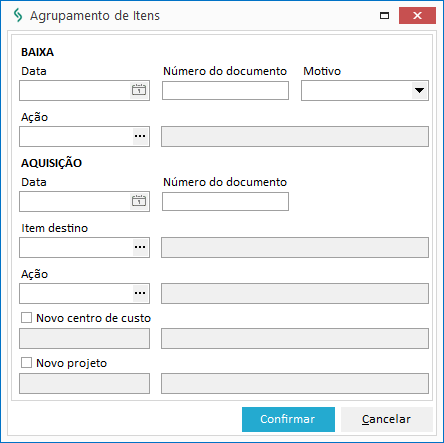The width and height of the screenshot is (444, 443).
Task: Focus the AQUISIÇÃO Data date field
Action: click(75, 201)
